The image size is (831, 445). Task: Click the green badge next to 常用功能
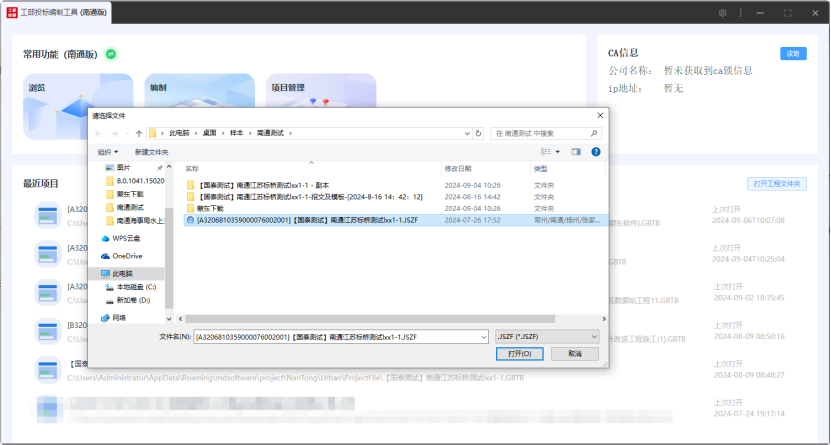pos(111,54)
